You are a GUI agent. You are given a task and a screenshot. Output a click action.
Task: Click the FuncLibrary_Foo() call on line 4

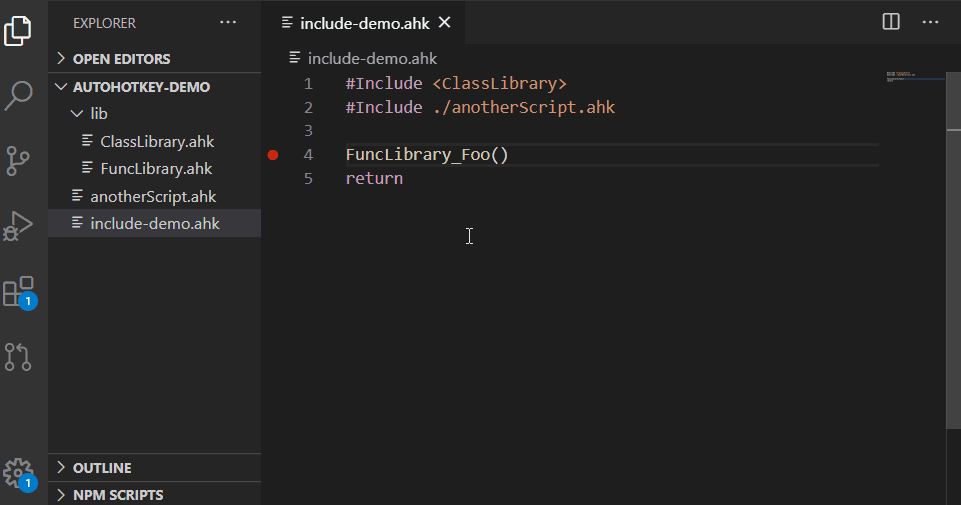click(x=427, y=155)
